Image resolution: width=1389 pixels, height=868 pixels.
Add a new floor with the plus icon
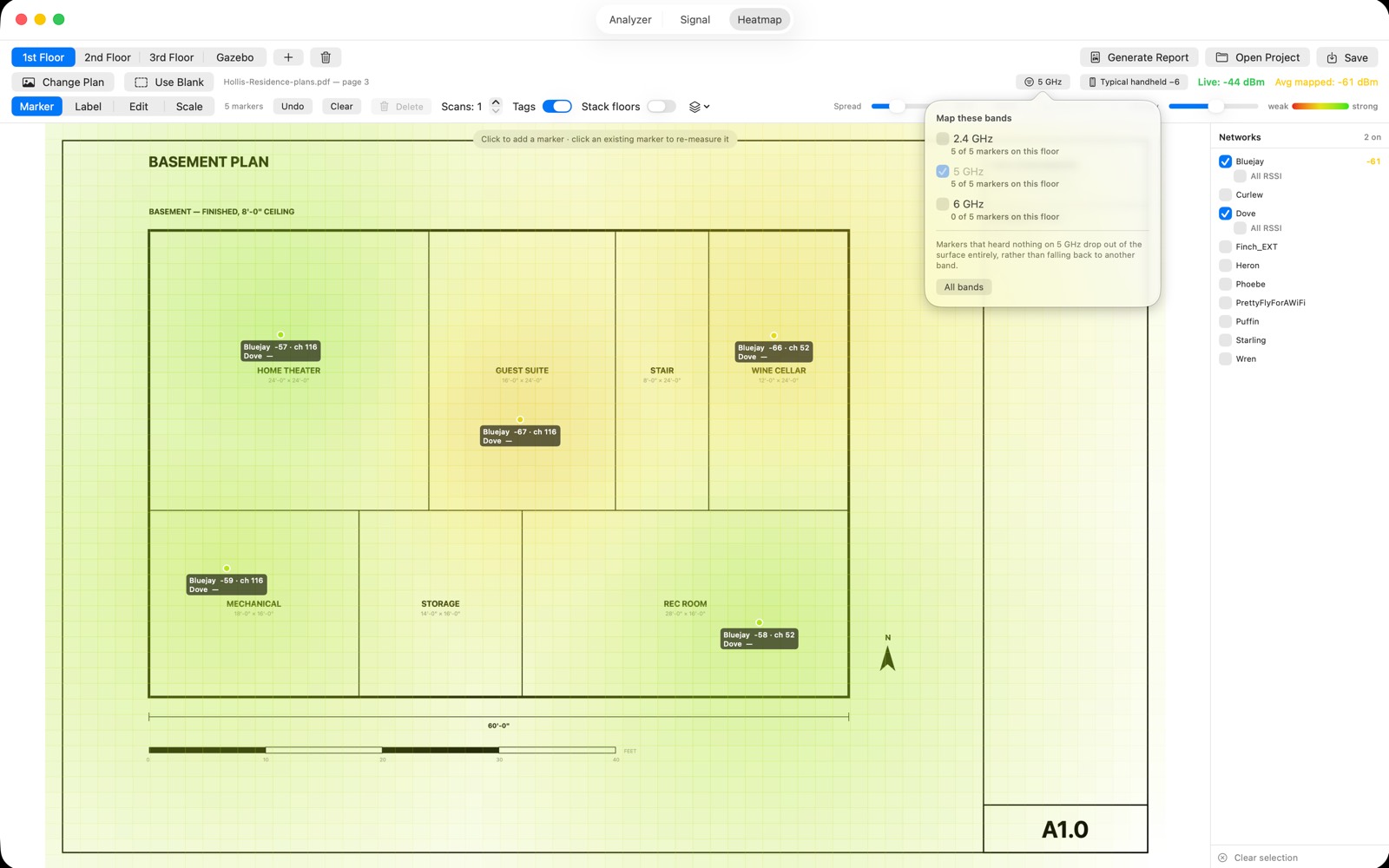pyautogui.click(x=288, y=57)
